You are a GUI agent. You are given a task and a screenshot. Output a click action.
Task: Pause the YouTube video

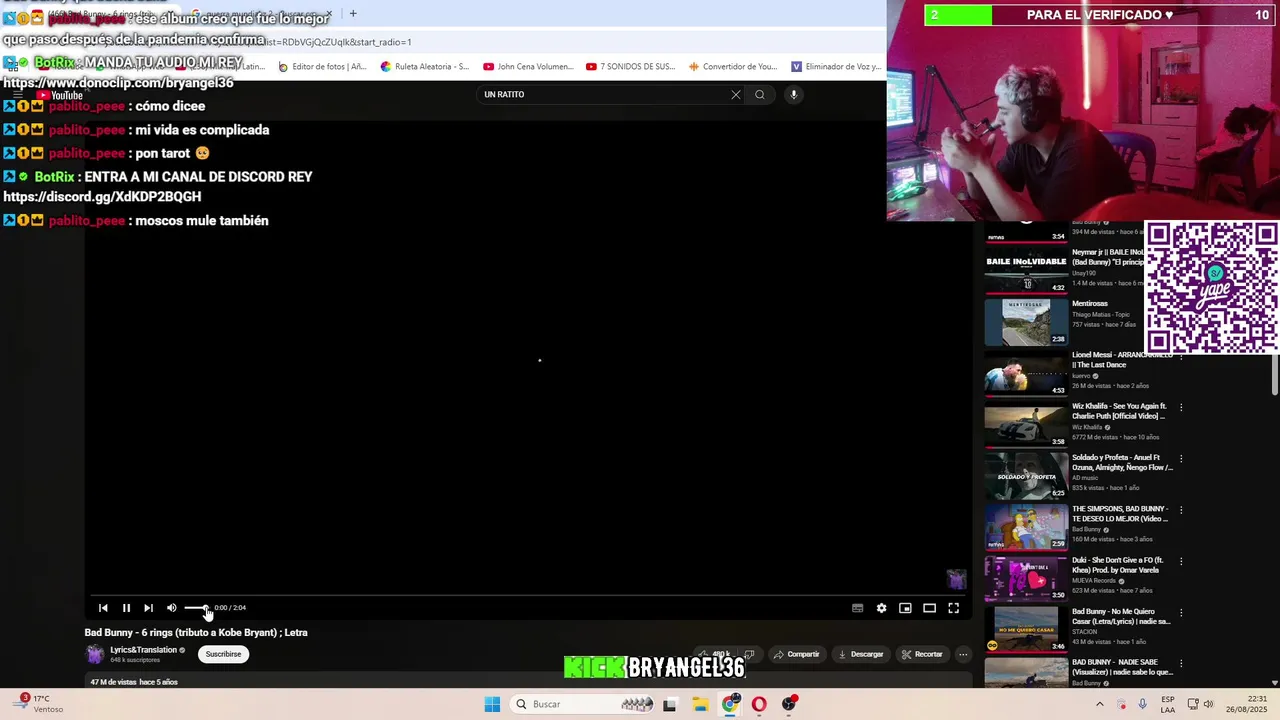[126, 608]
